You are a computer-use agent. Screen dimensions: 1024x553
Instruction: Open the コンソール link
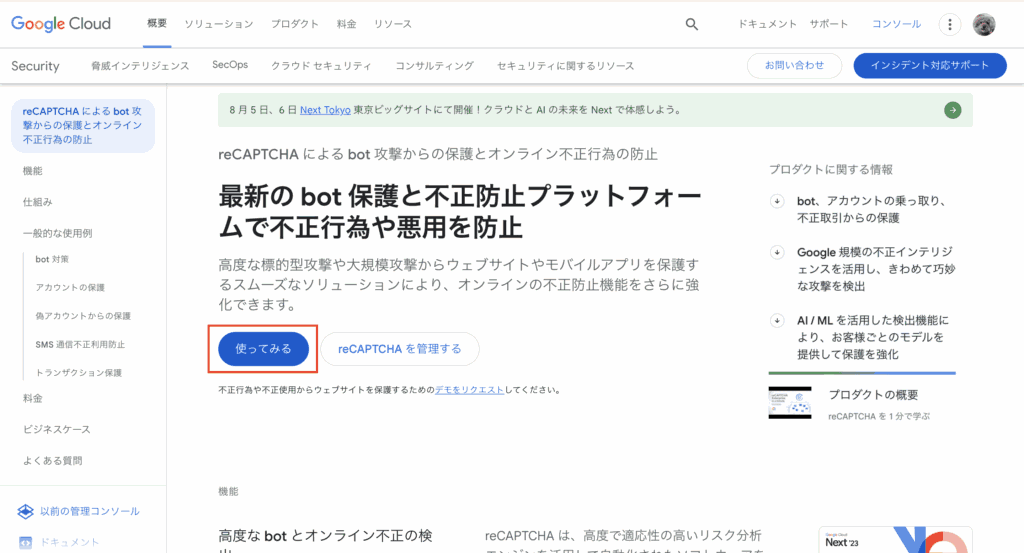897,24
